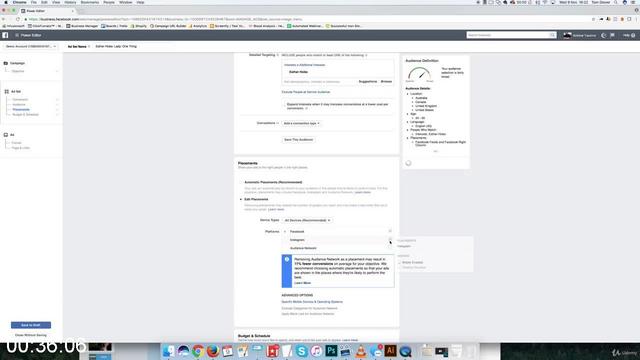Image resolution: width=640 pixels, height=360 pixels.
Task: Launch Skype from the dock
Action: point(302,351)
